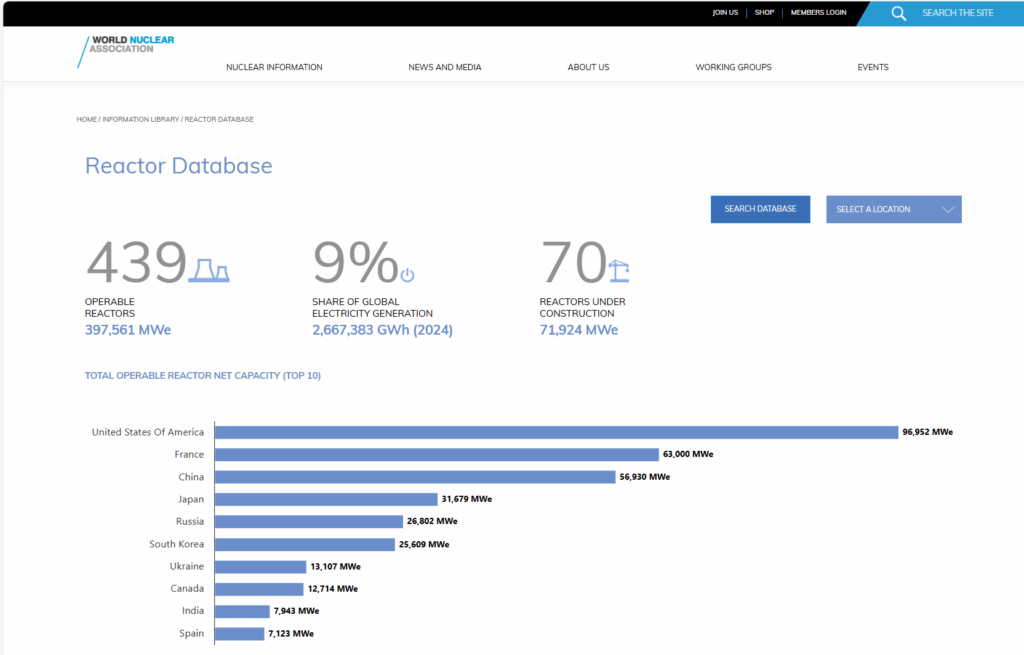Go to Home breadcrumb link
The height and width of the screenshot is (655, 1024).
pyautogui.click(x=86, y=119)
